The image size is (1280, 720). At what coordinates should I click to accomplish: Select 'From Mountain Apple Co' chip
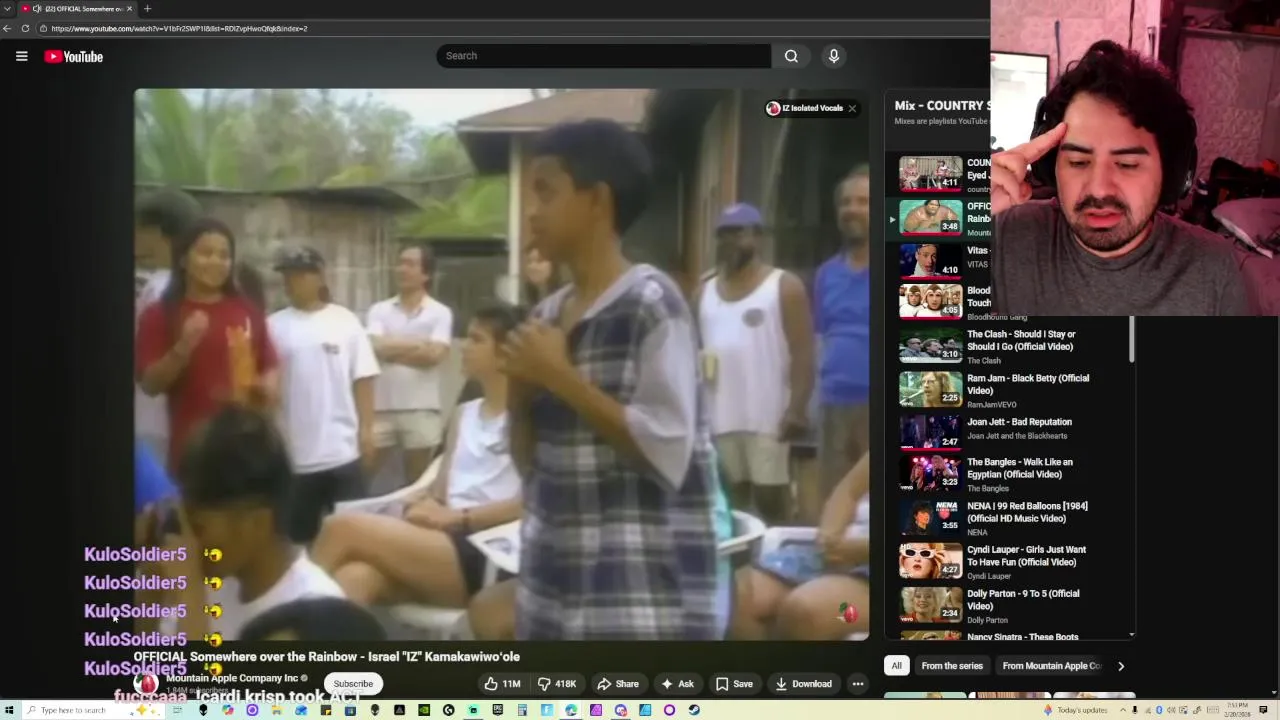tap(1051, 666)
